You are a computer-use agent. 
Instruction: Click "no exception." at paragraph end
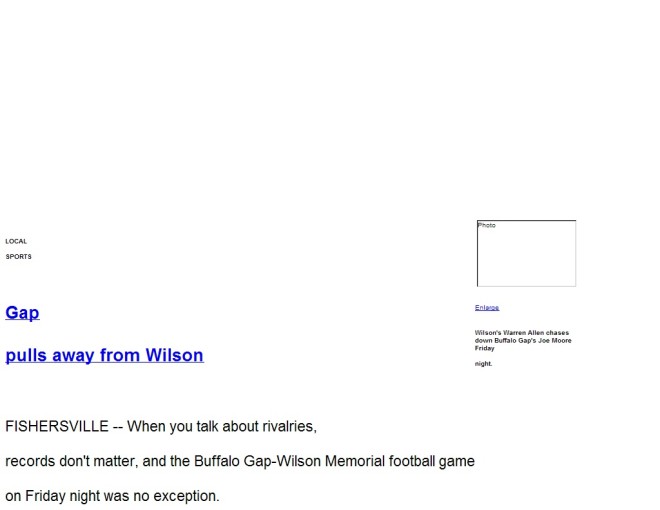coord(176,496)
